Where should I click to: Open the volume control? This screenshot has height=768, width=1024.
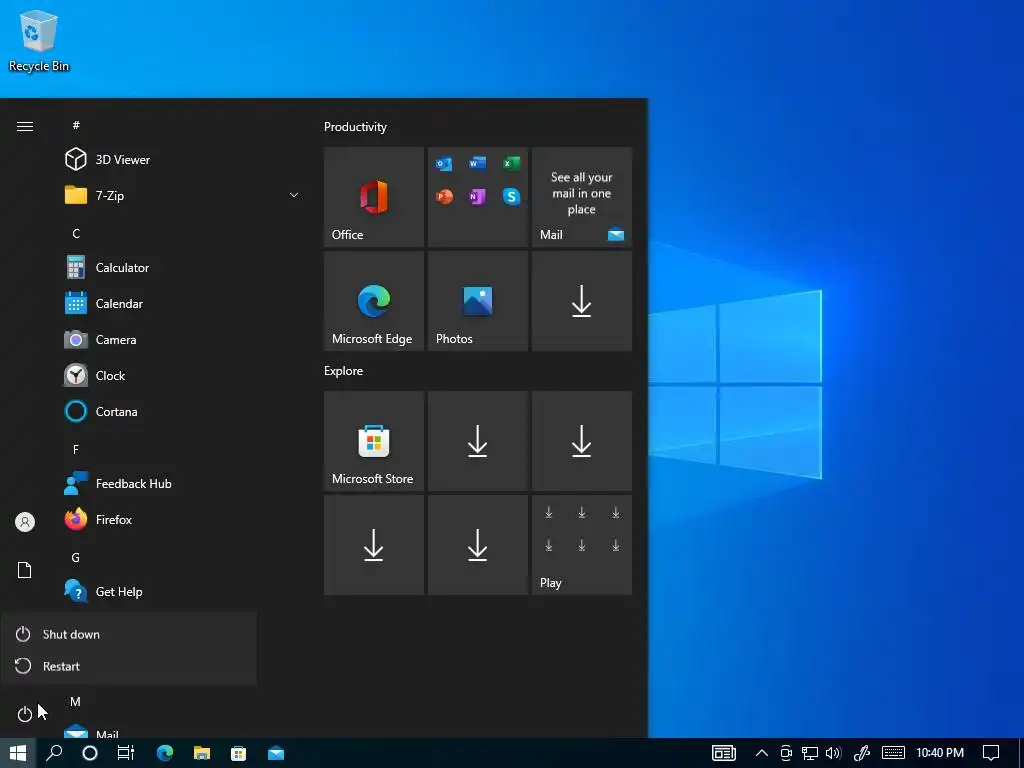[833, 753]
